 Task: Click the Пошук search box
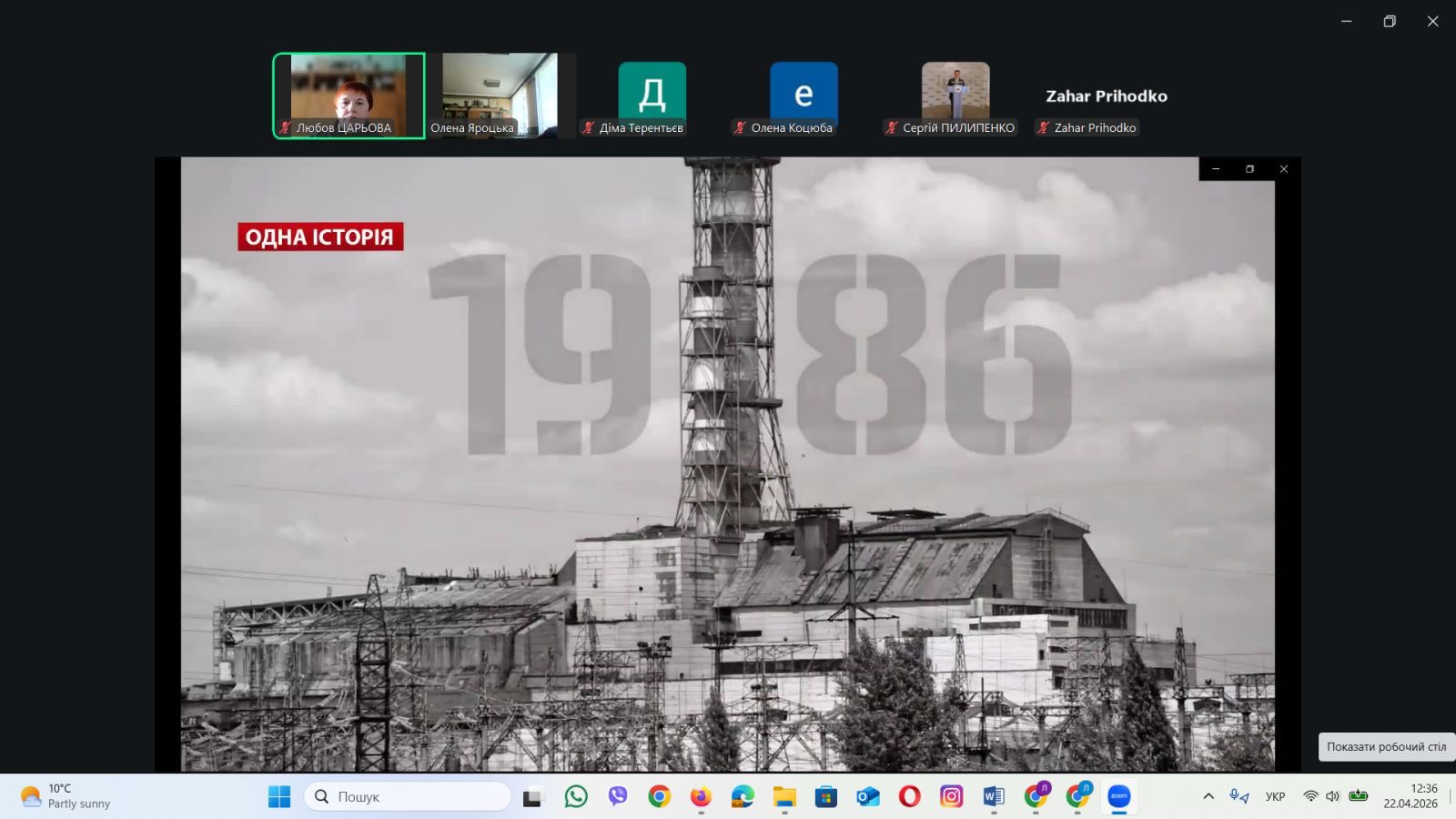click(408, 797)
